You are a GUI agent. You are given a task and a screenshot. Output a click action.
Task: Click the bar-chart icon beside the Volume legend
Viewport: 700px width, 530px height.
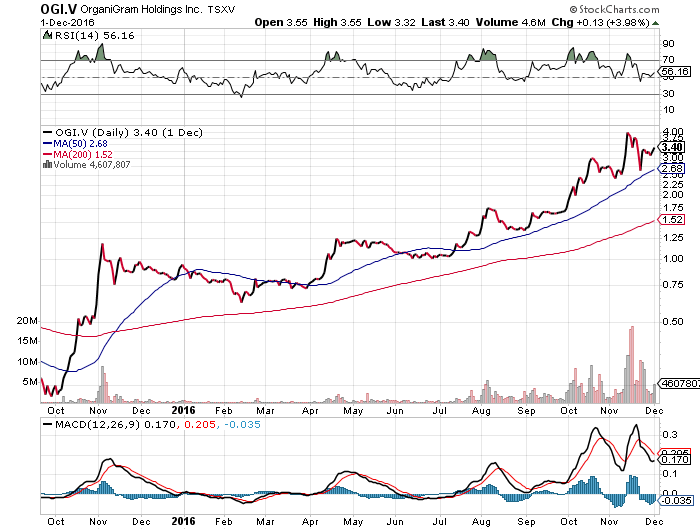(47, 164)
